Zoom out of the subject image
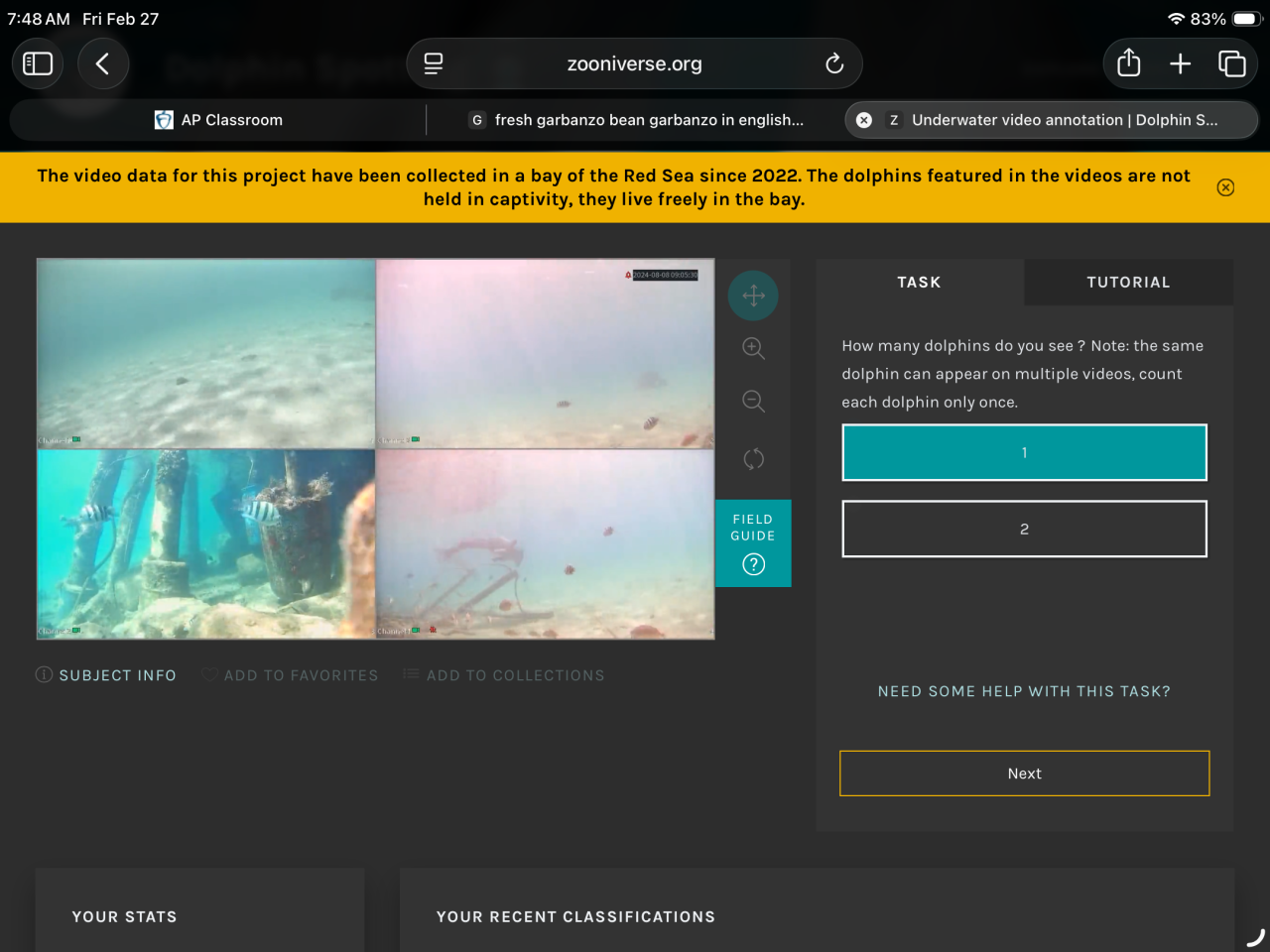Viewport: 1270px width, 952px height. [x=753, y=402]
